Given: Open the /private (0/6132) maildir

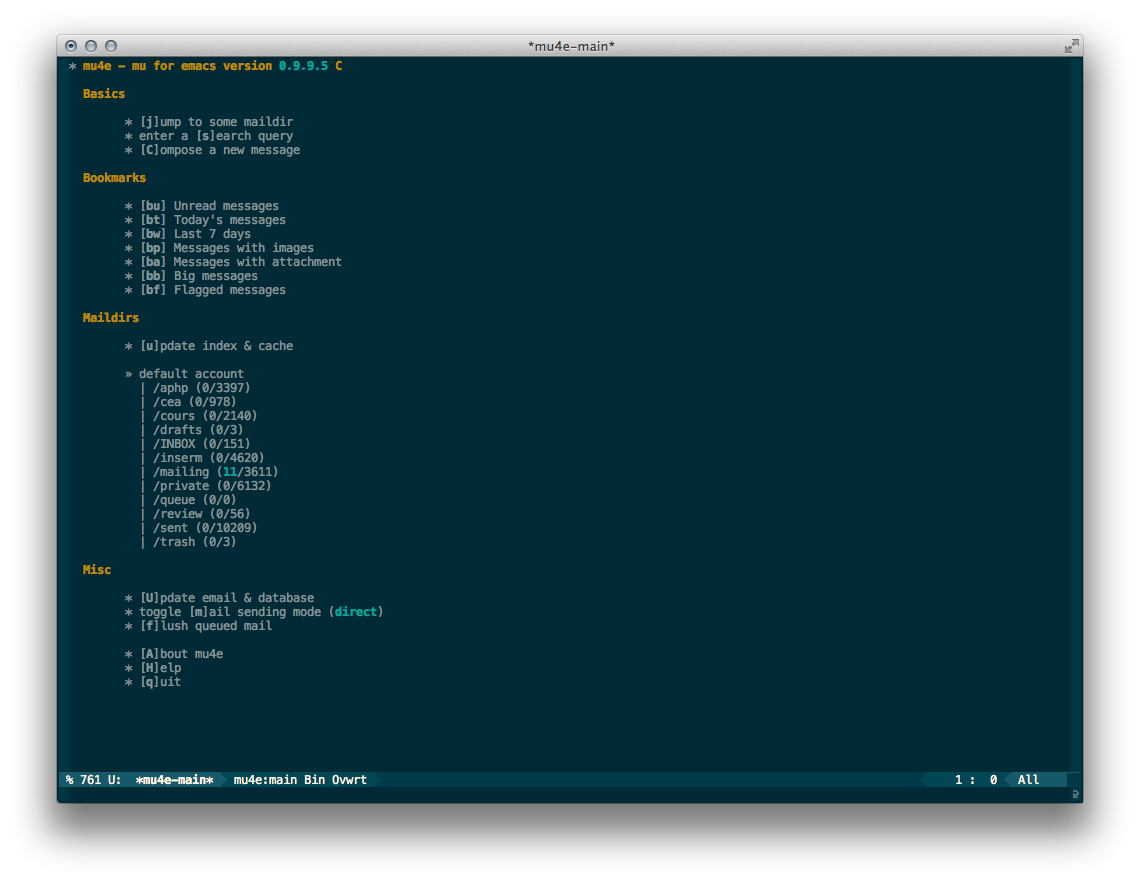Looking at the screenshot, I should click(212, 486).
